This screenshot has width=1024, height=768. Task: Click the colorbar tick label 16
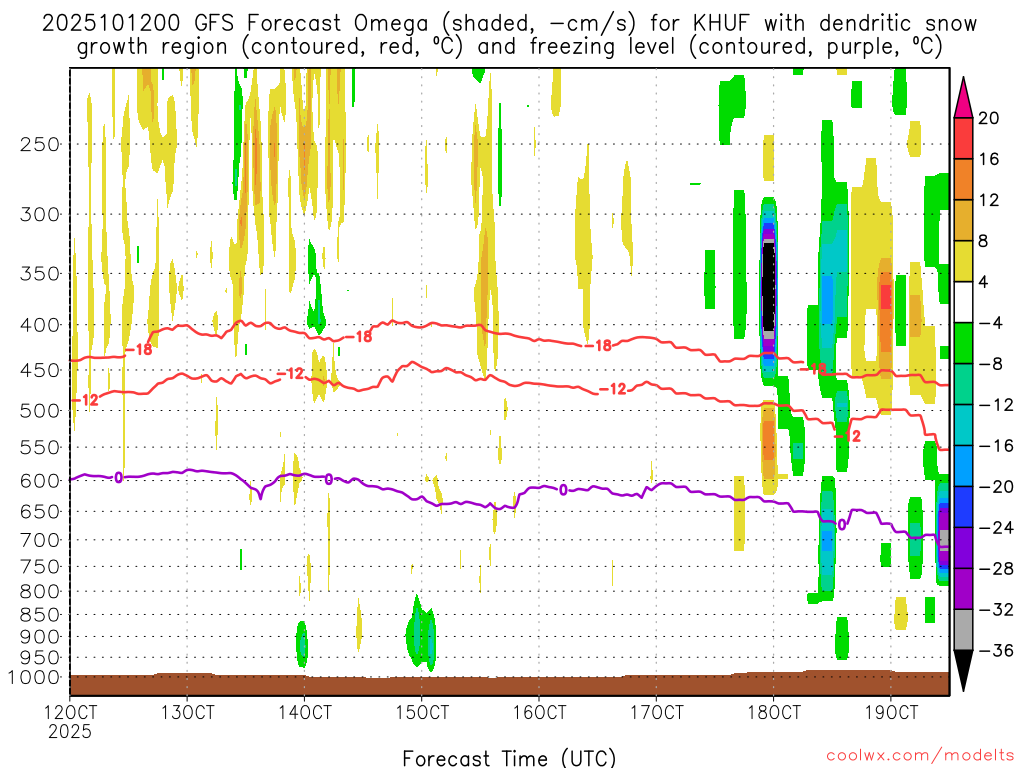989,159
